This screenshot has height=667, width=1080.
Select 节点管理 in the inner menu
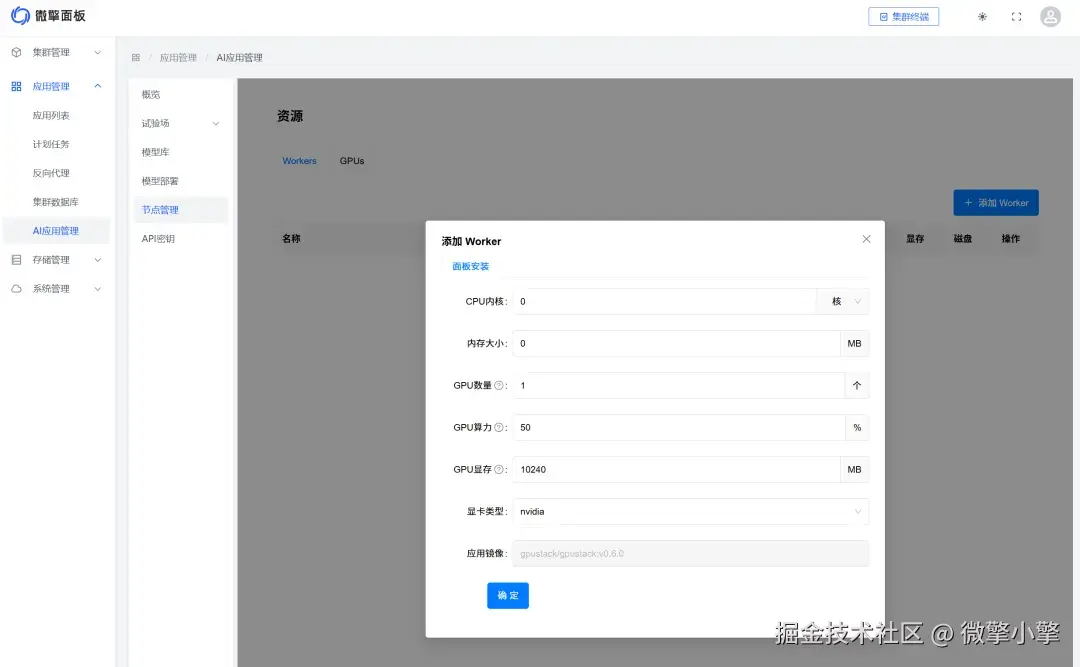point(161,210)
